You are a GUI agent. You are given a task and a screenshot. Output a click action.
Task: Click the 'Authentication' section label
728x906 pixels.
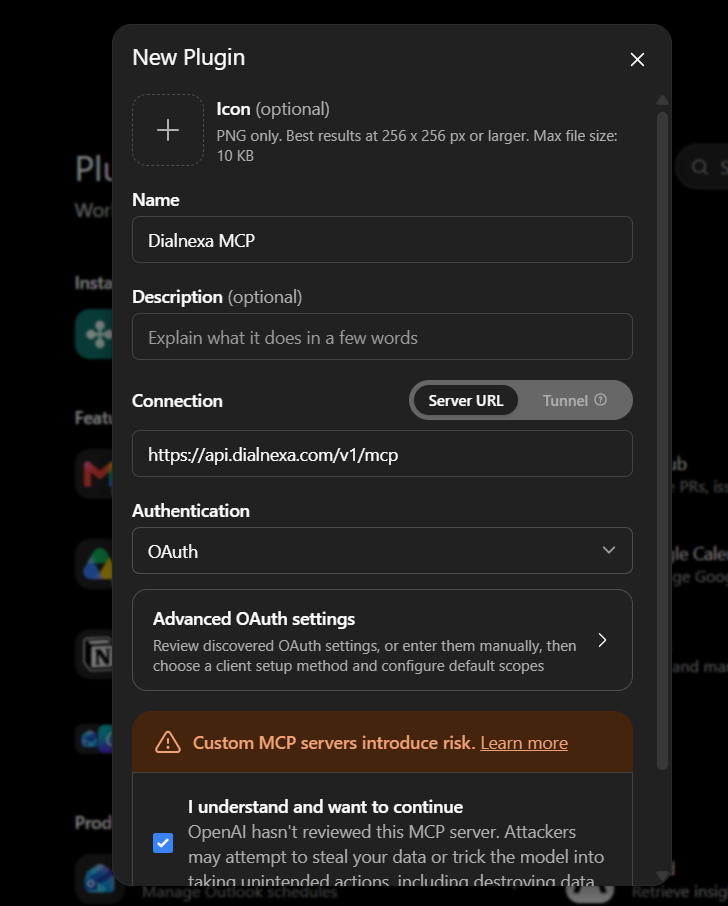pos(191,511)
